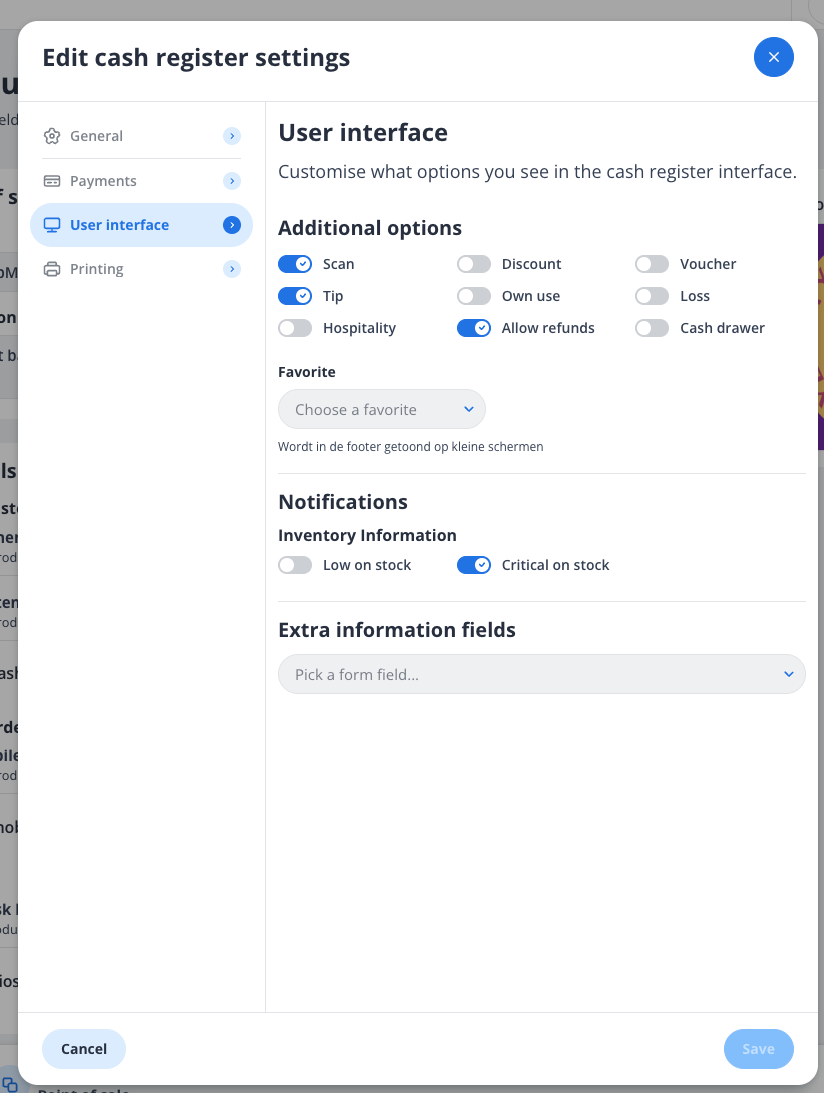
Task: Click the blue chevron on User interface row
Action: [x=232, y=225]
